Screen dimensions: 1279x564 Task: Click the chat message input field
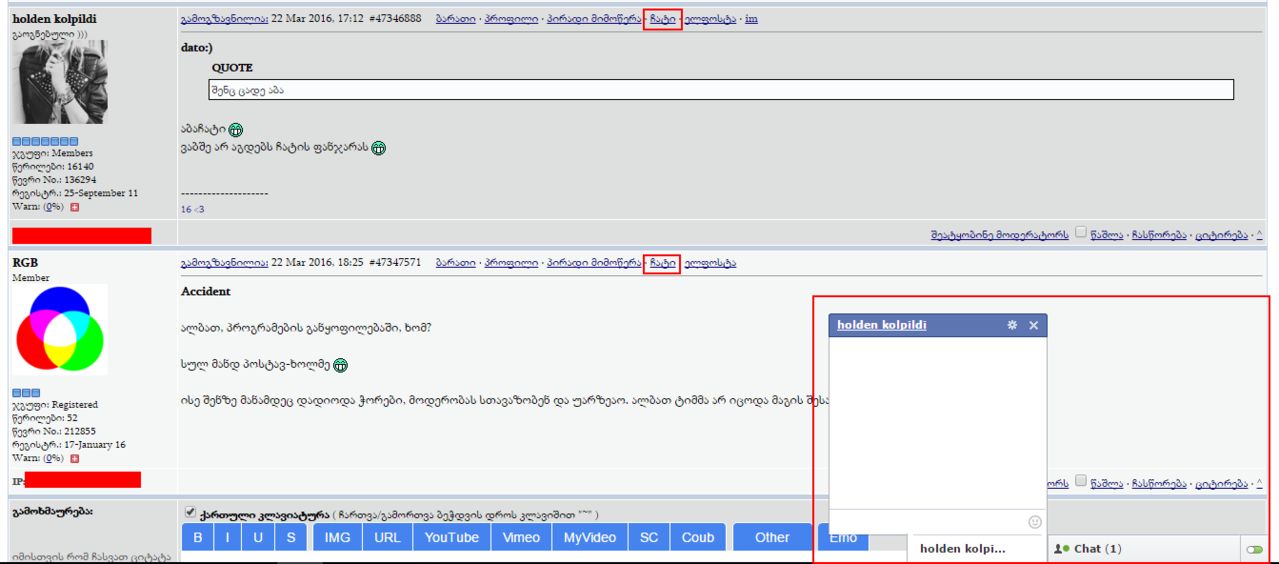tap(928, 522)
